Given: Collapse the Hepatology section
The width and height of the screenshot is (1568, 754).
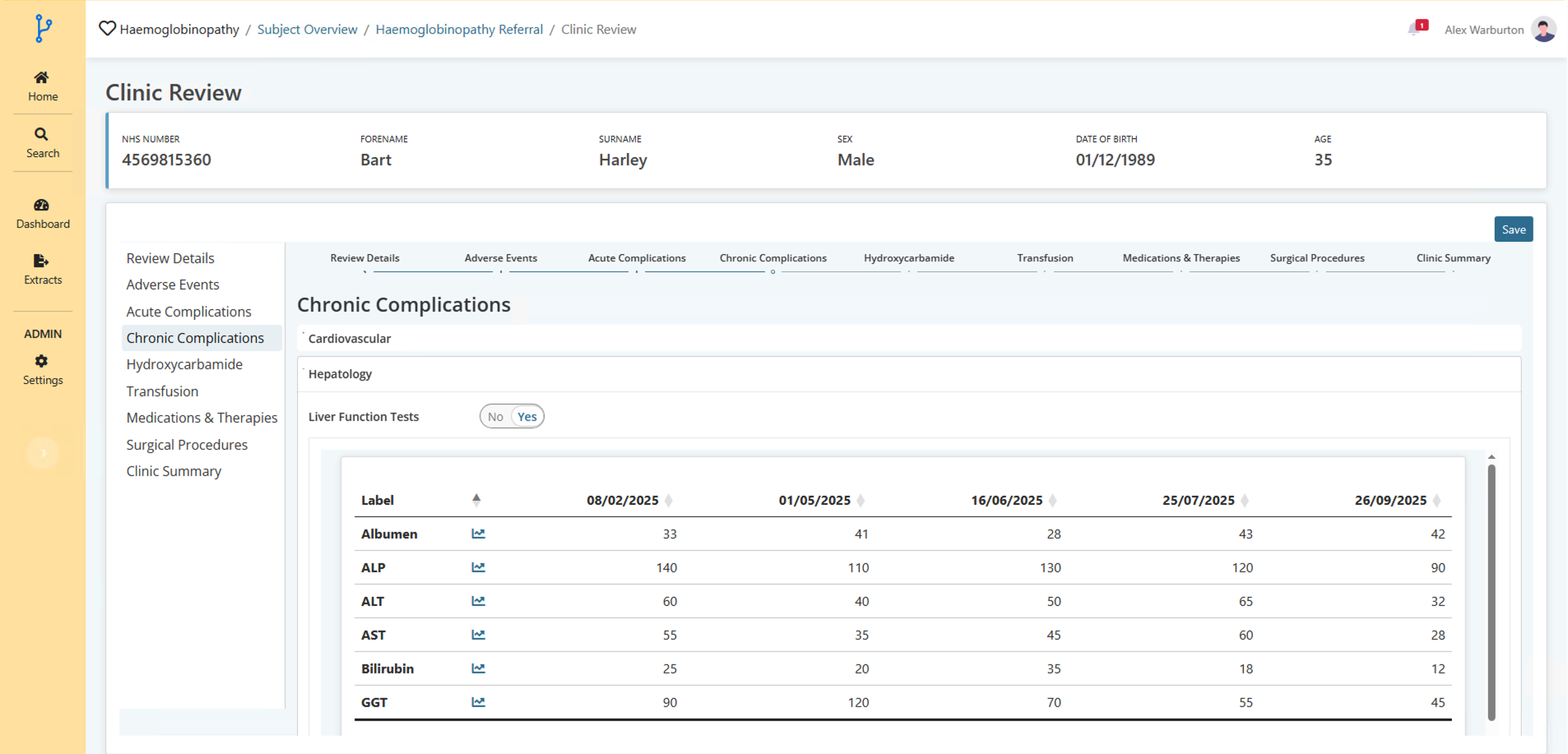Looking at the screenshot, I should (340, 374).
